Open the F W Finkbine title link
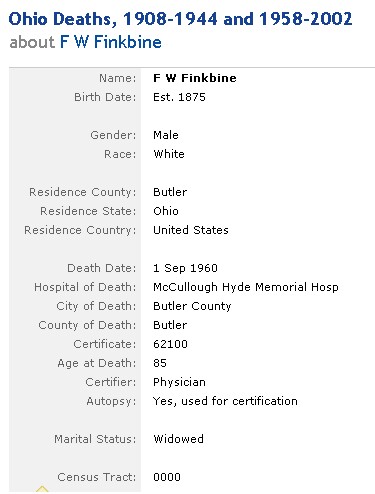Image resolution: width=375 pixels, height=494 pixels. click(x=111, y=42)
